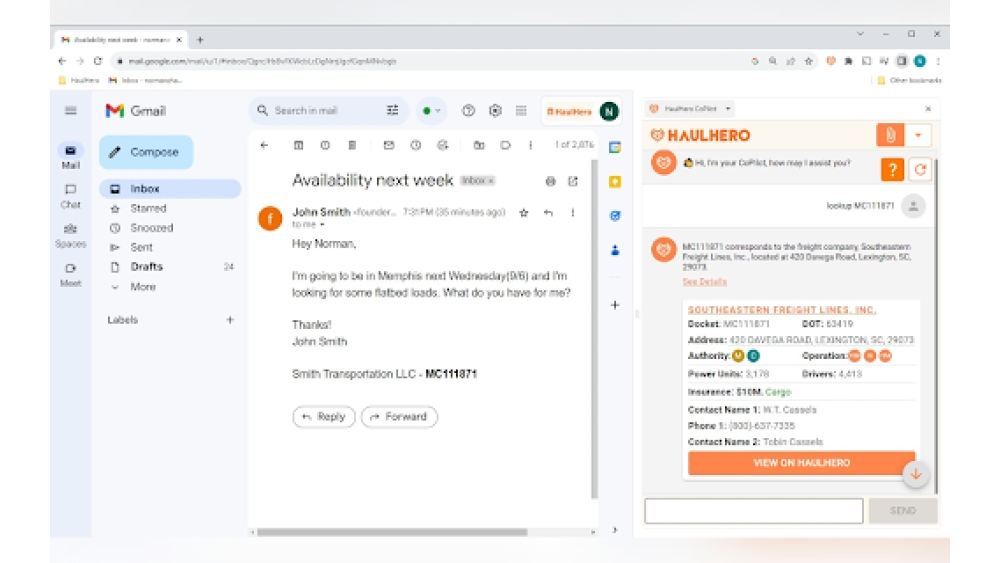Open HaulHero CoPilot title dropdown
Image resolution: width=1000 pixels, height=563 pixels.
[728, 108]
